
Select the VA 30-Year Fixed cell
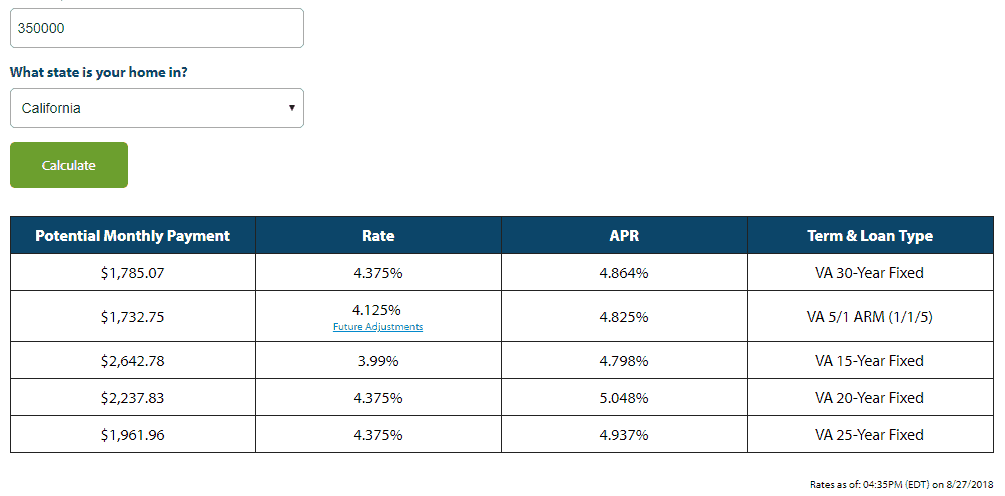coord(870,272)
